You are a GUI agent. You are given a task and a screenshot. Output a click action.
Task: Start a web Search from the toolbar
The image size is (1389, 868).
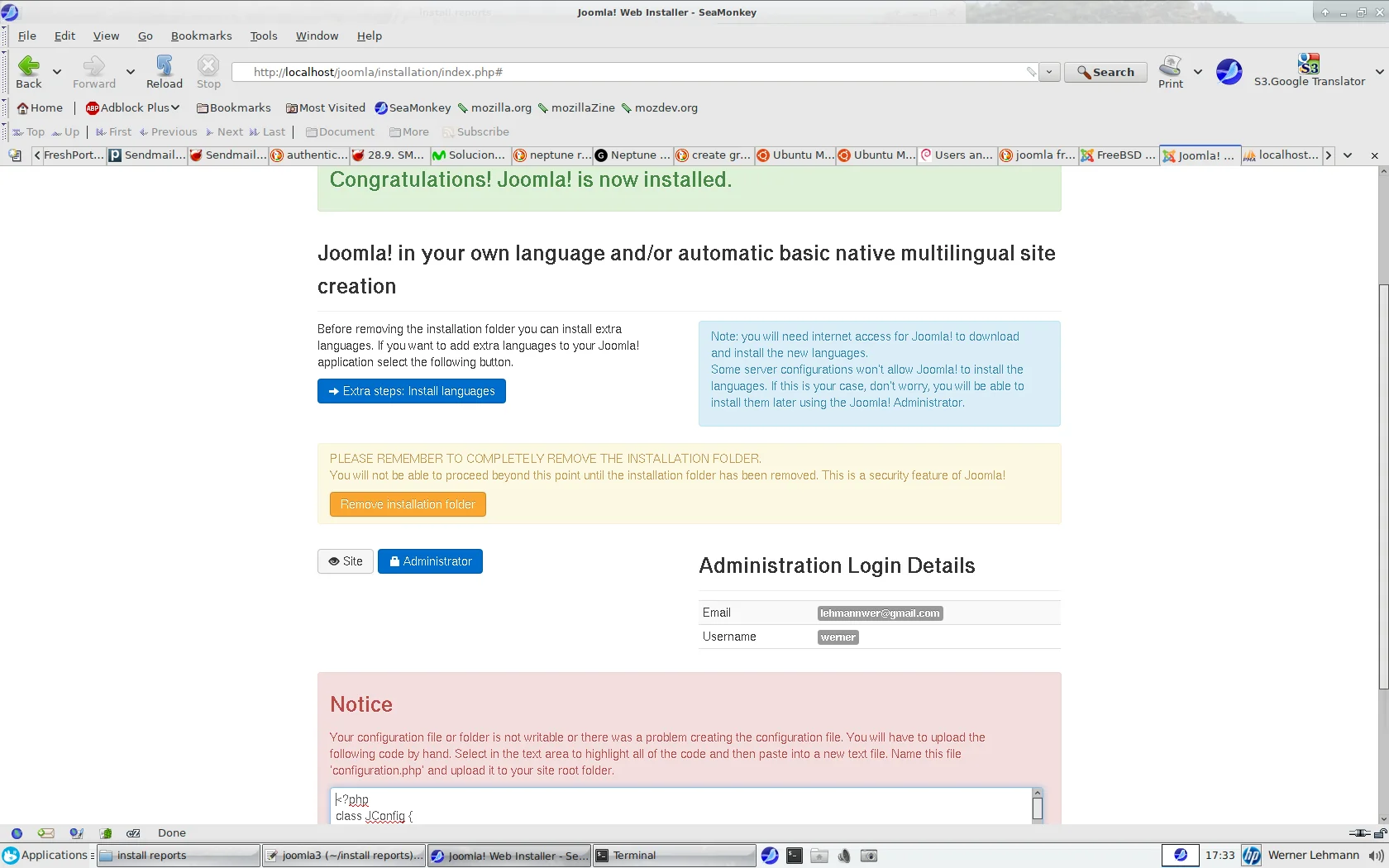coord(1105,72)
